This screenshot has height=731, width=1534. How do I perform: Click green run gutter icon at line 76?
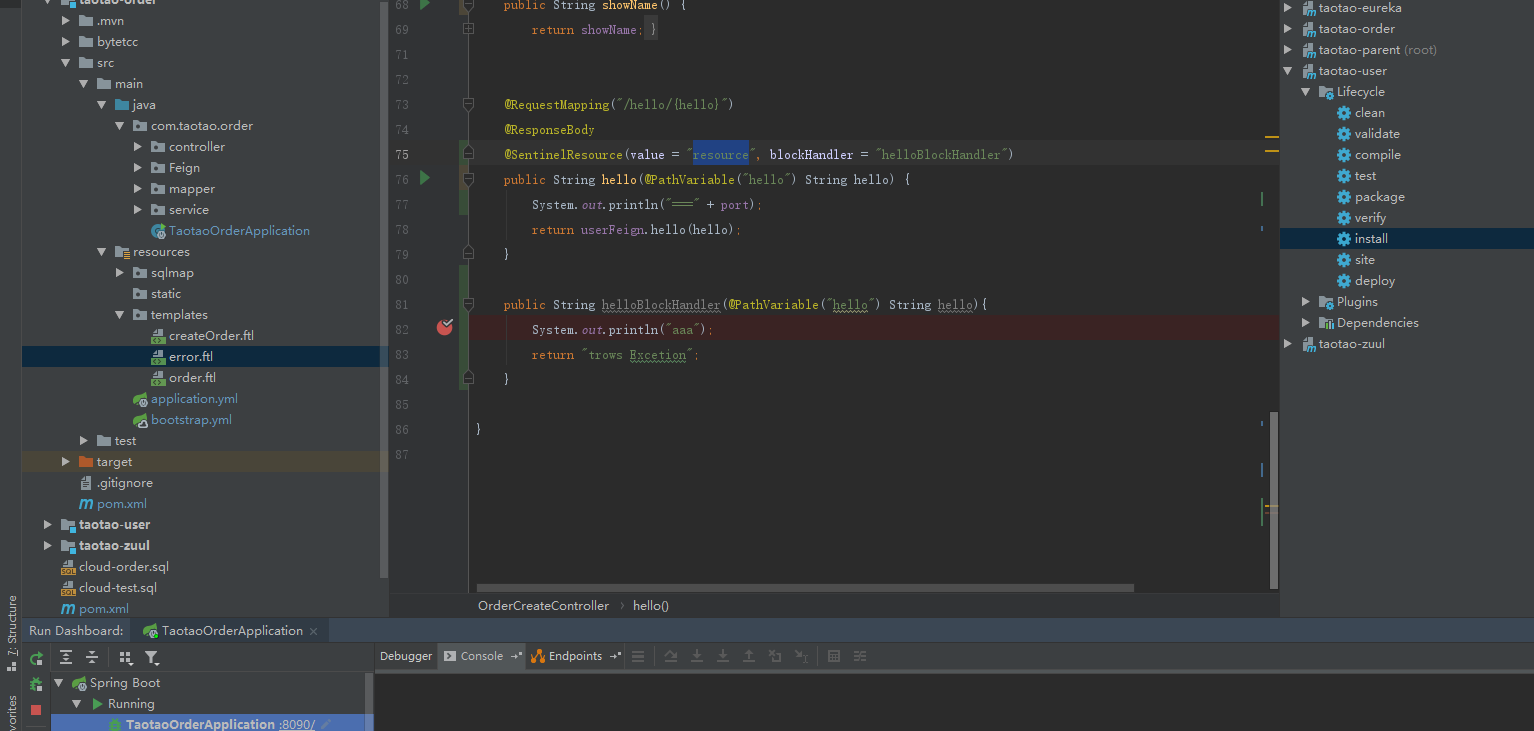click(425, 178)
